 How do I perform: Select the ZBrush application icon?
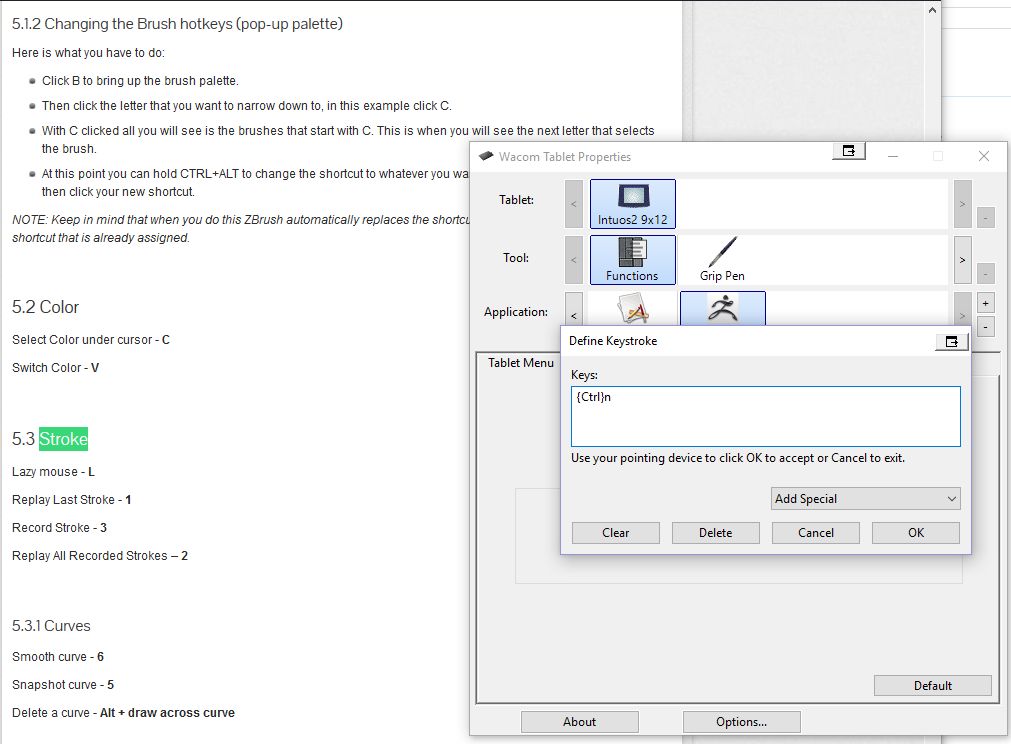coord(723,308)
